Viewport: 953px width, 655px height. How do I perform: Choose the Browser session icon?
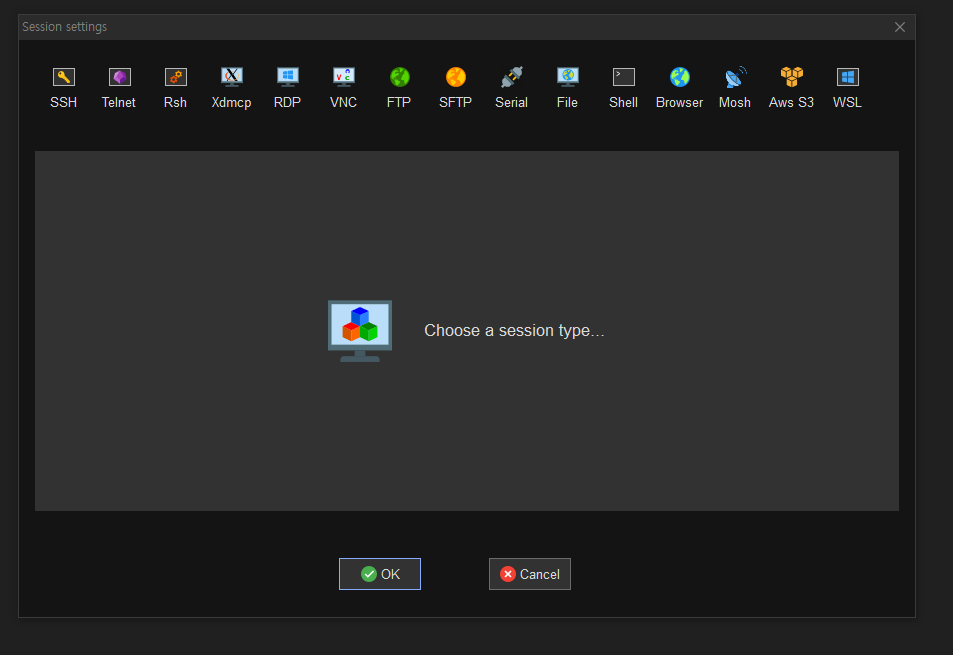tap(679, 88)
